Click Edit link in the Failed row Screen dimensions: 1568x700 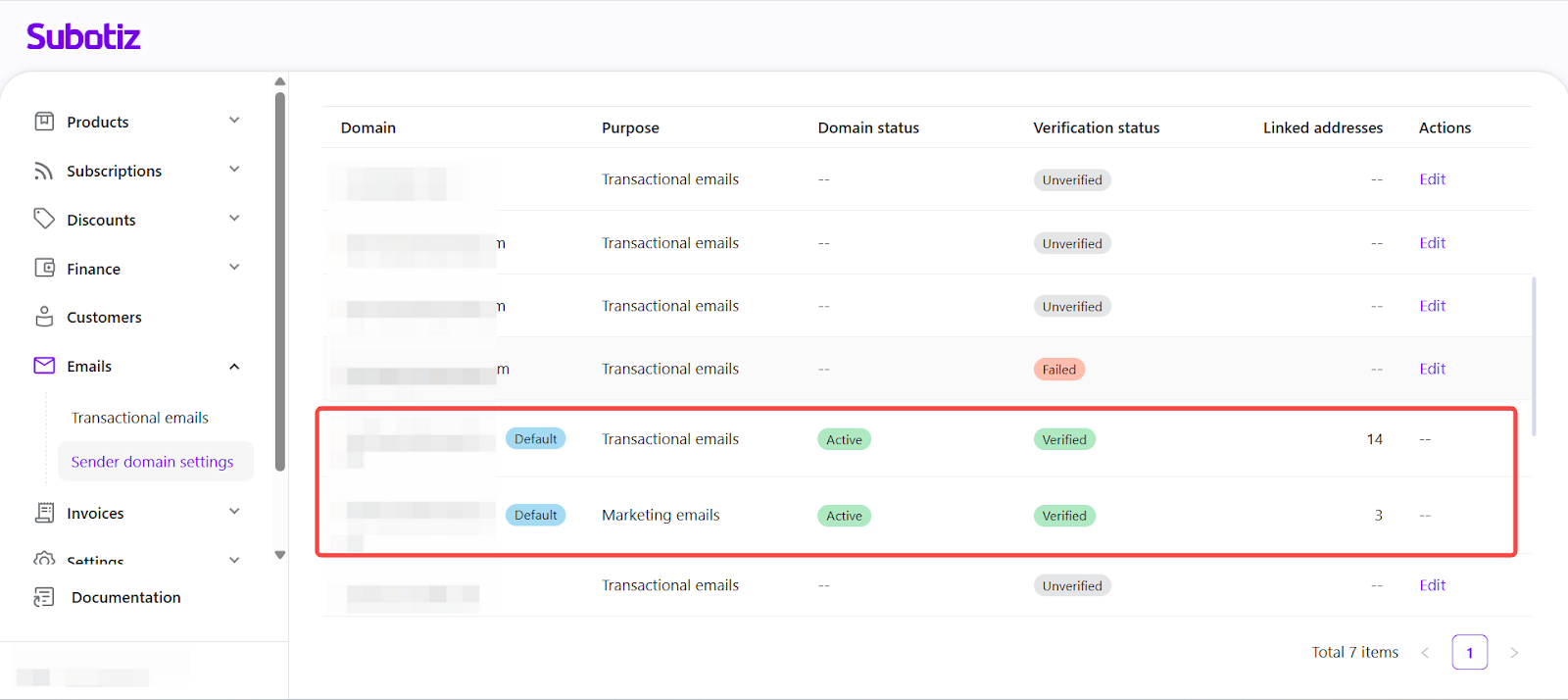tap(1432, 369)
